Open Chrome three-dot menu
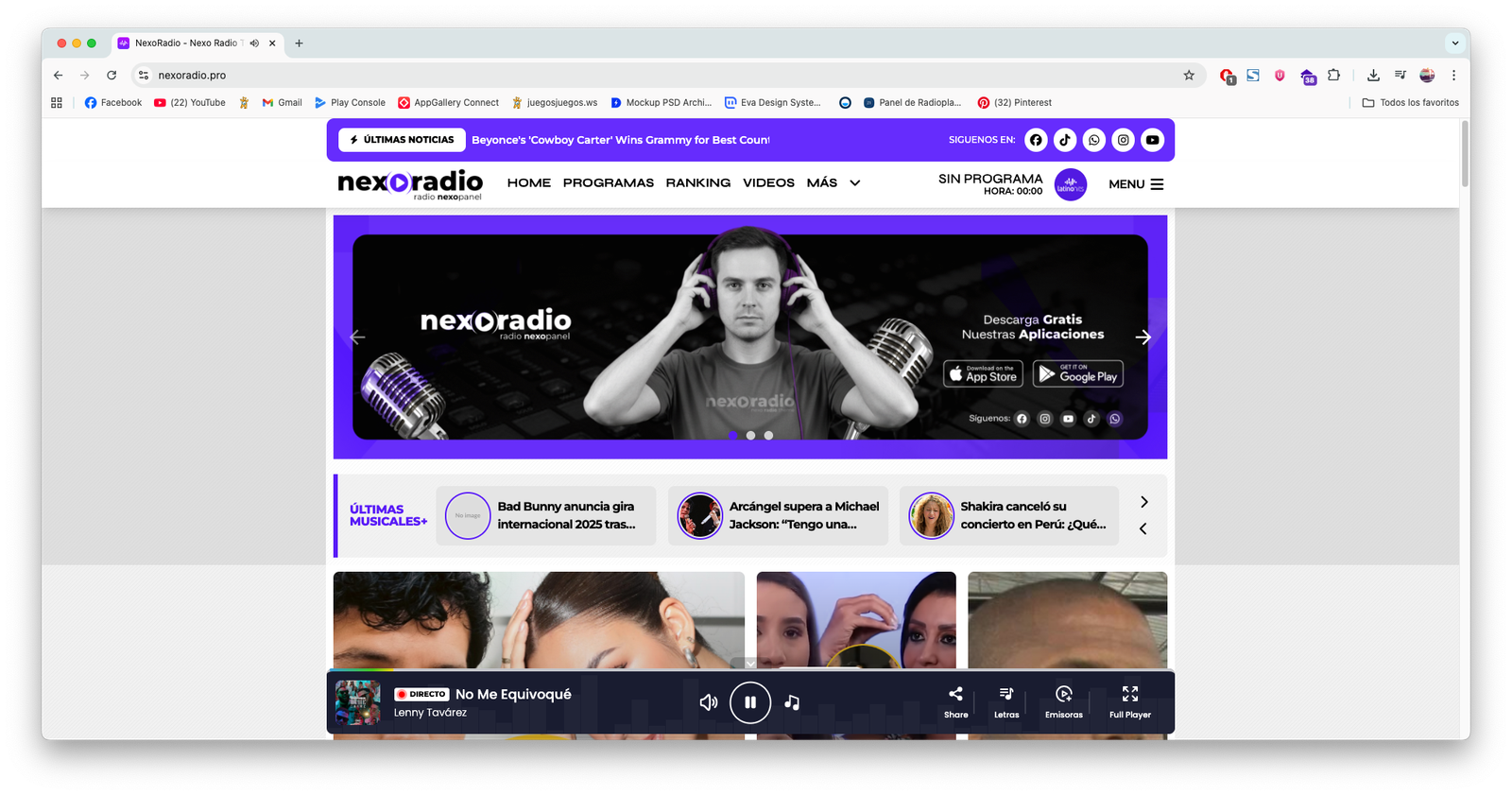The width and height of the screenshot is (1512, 795). [x=1453, y=75]
